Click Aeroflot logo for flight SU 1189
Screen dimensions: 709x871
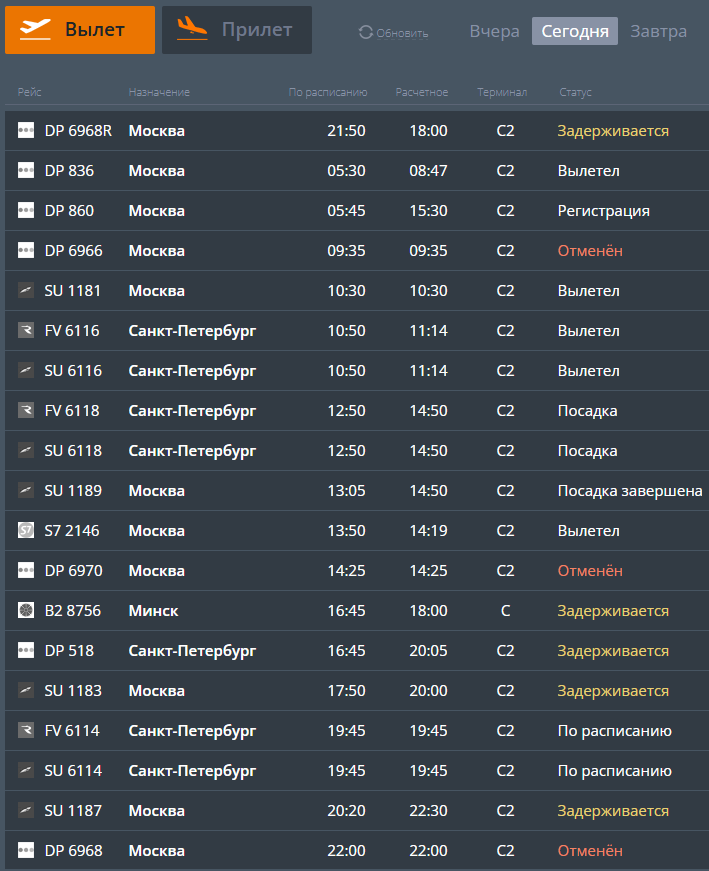tap(26, 490)
